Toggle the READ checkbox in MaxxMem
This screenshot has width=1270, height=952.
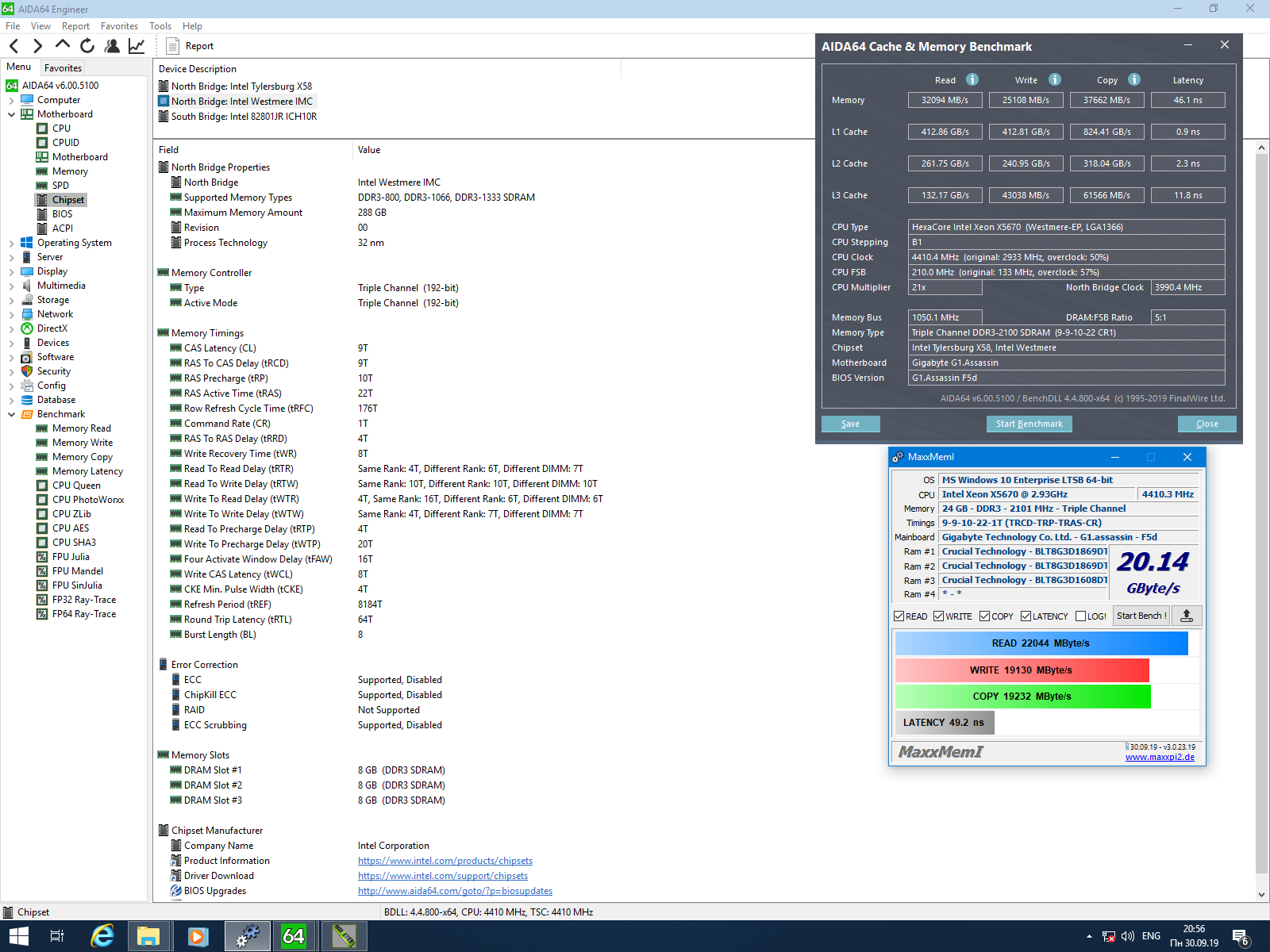(899, 616)
